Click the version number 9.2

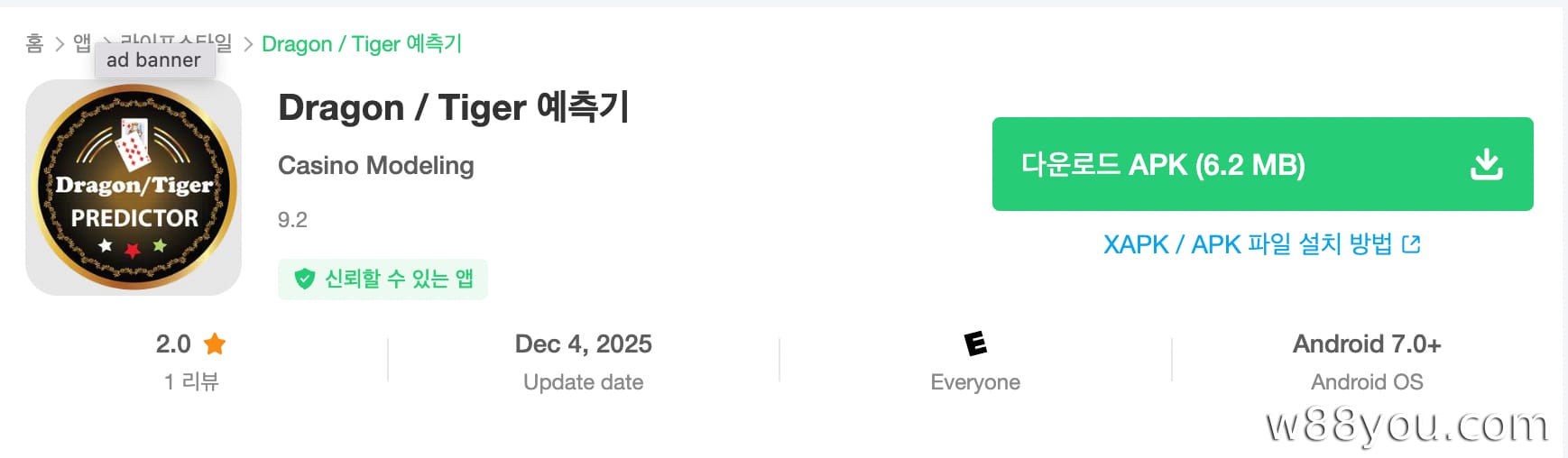(x=292, y=220)
